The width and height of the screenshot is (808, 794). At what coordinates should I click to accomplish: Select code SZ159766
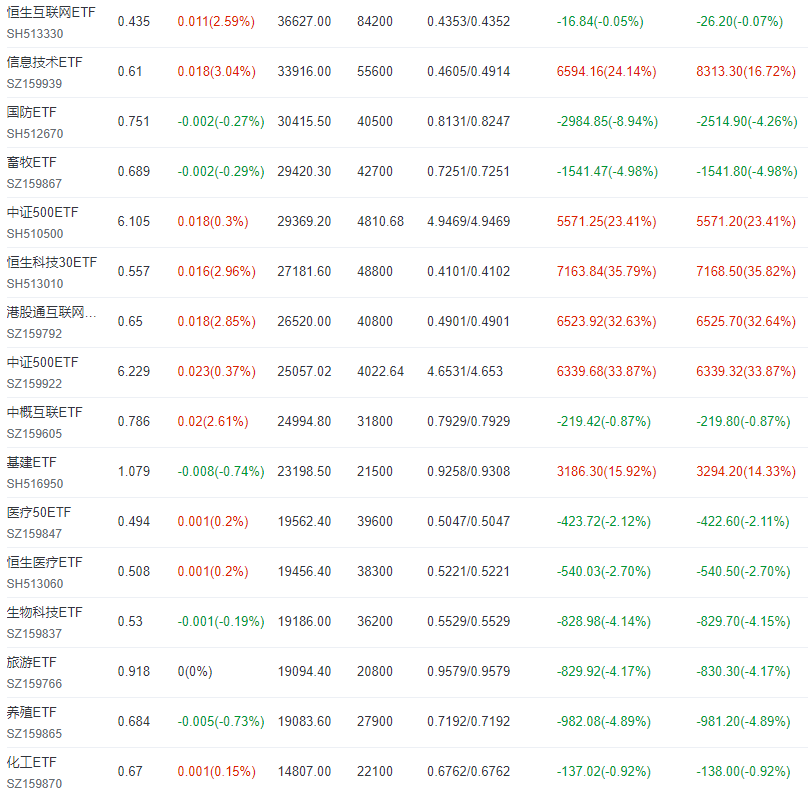point(35,684)
